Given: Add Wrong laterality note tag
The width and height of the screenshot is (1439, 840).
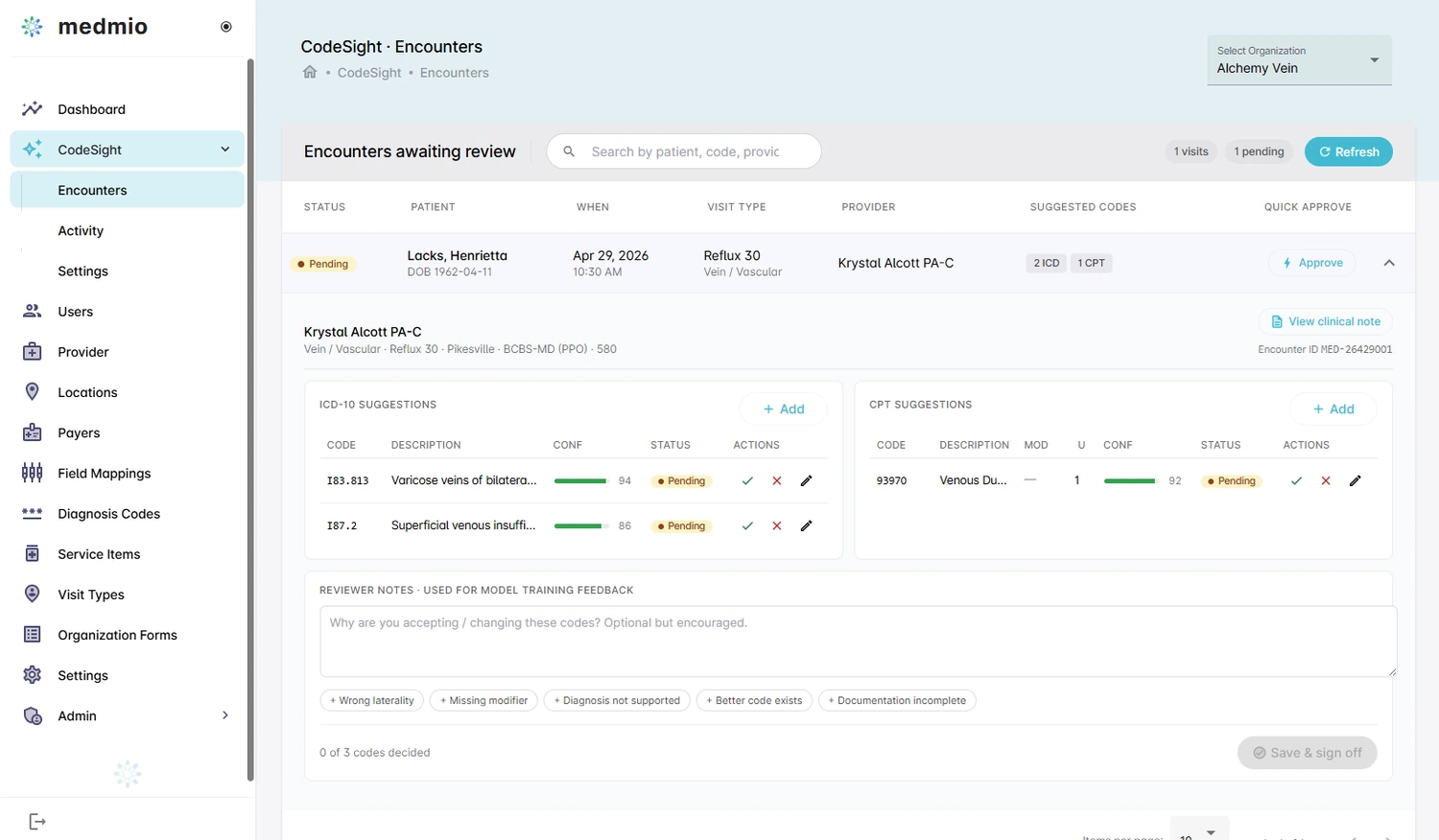Looking at the screenshot, I should coord(372,700).
